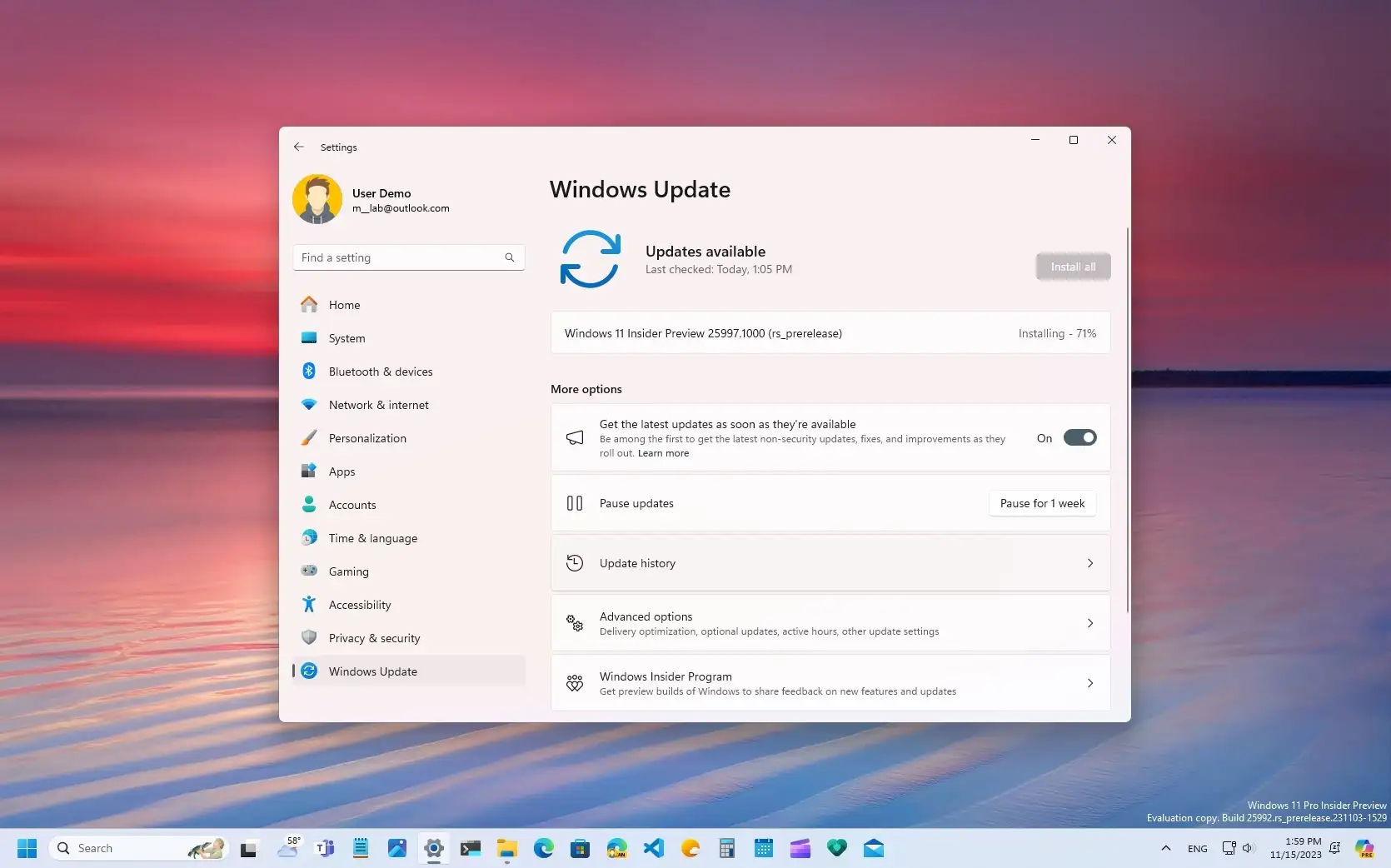Screen dimensions: 1391x868
Task: Open the network and volume quick settings
Action: (x=1238, y=848)
